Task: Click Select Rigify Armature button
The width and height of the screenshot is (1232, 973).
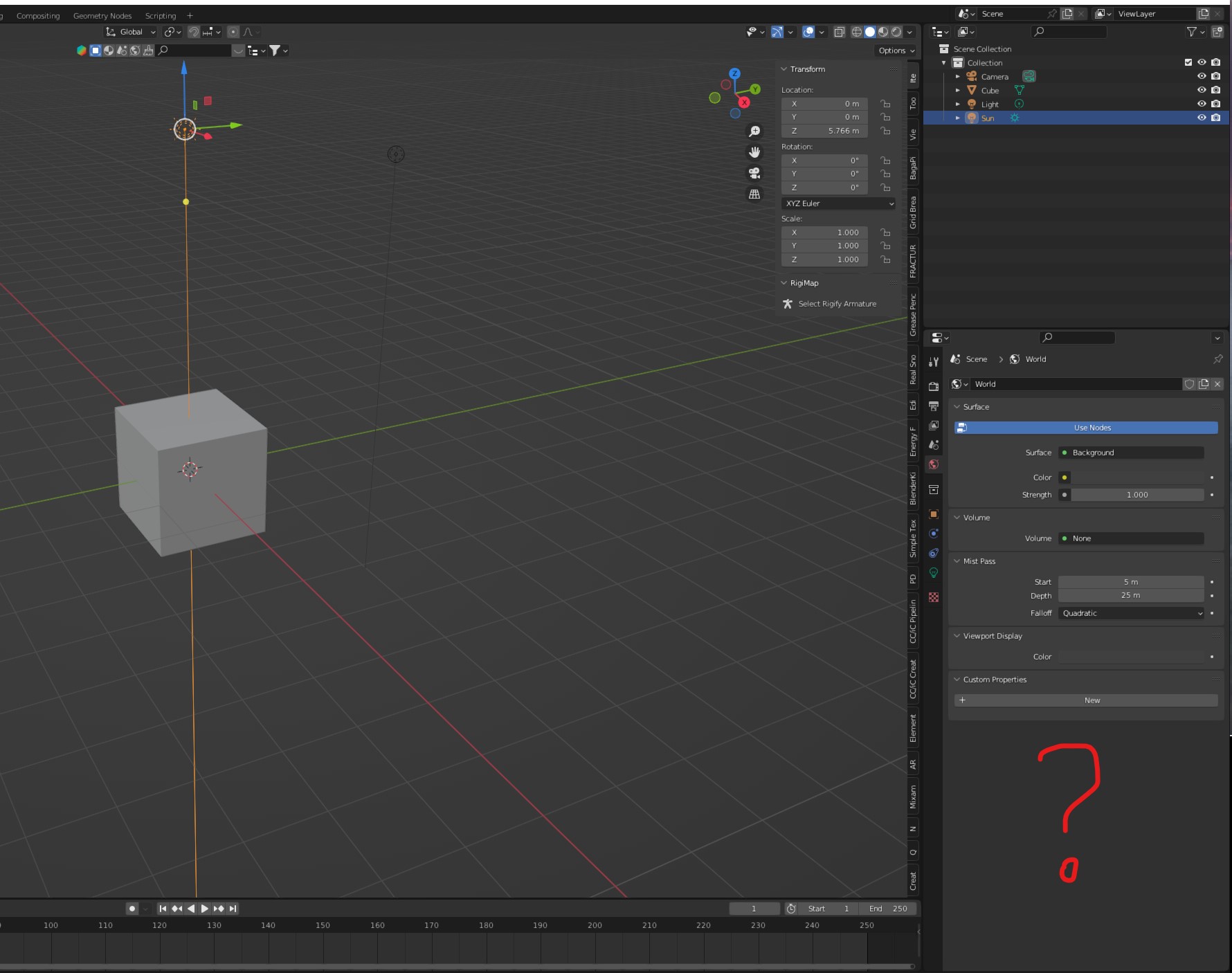Action: [x=829, y=304]
